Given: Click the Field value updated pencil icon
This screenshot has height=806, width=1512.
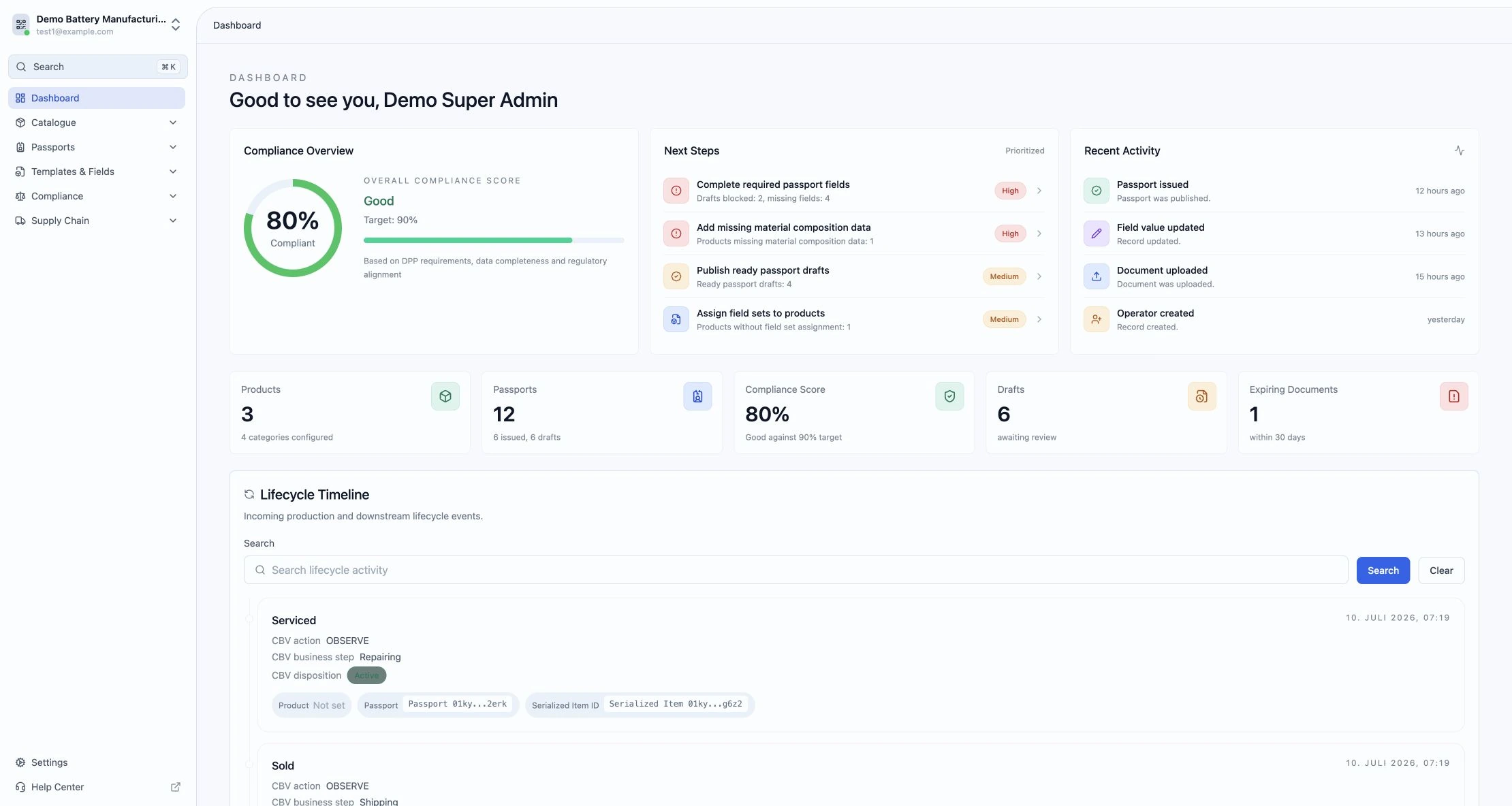Looking at the screenshot, I should (x=1097, y=233).
